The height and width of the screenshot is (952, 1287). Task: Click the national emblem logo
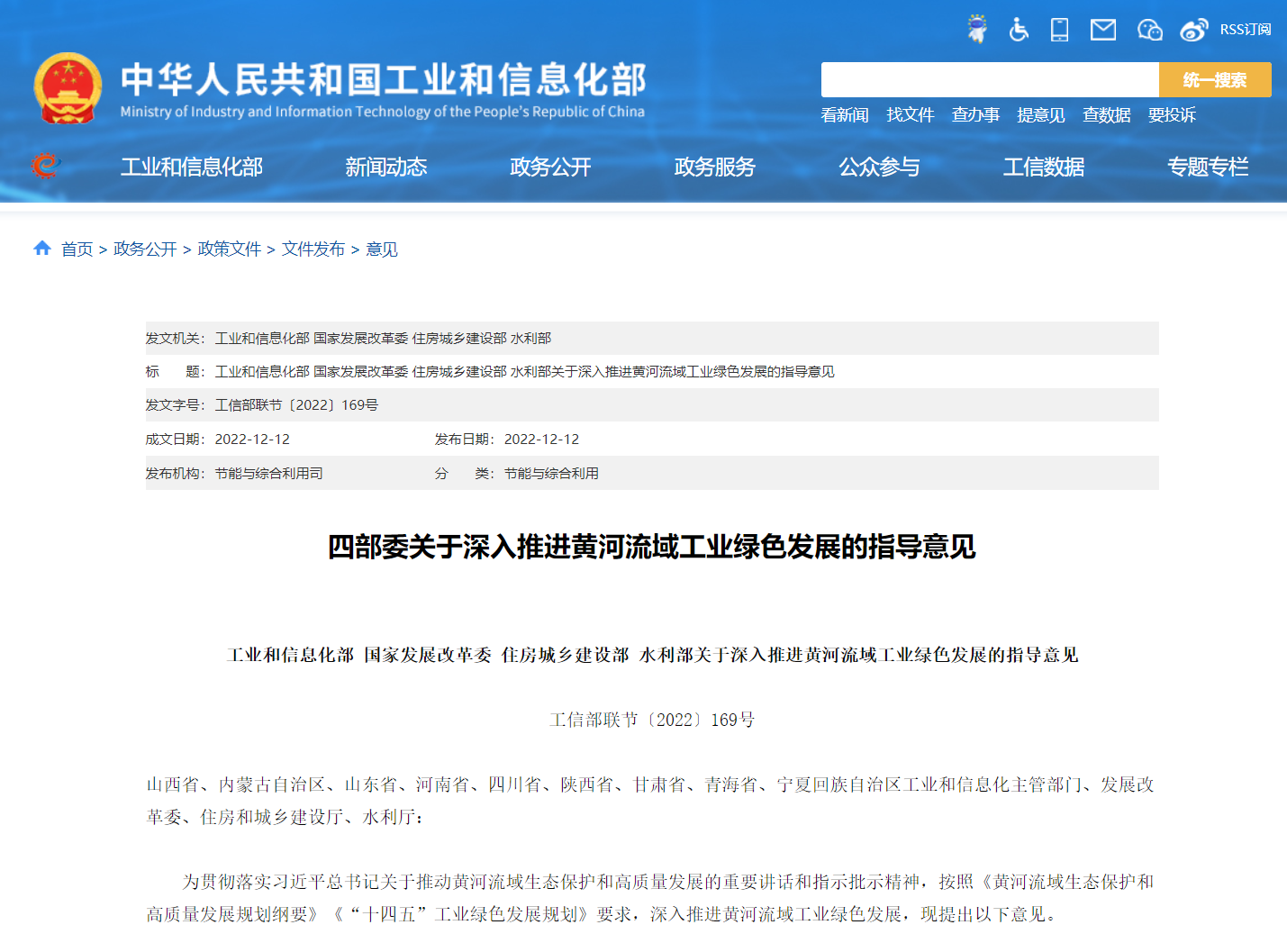point(68,88)
